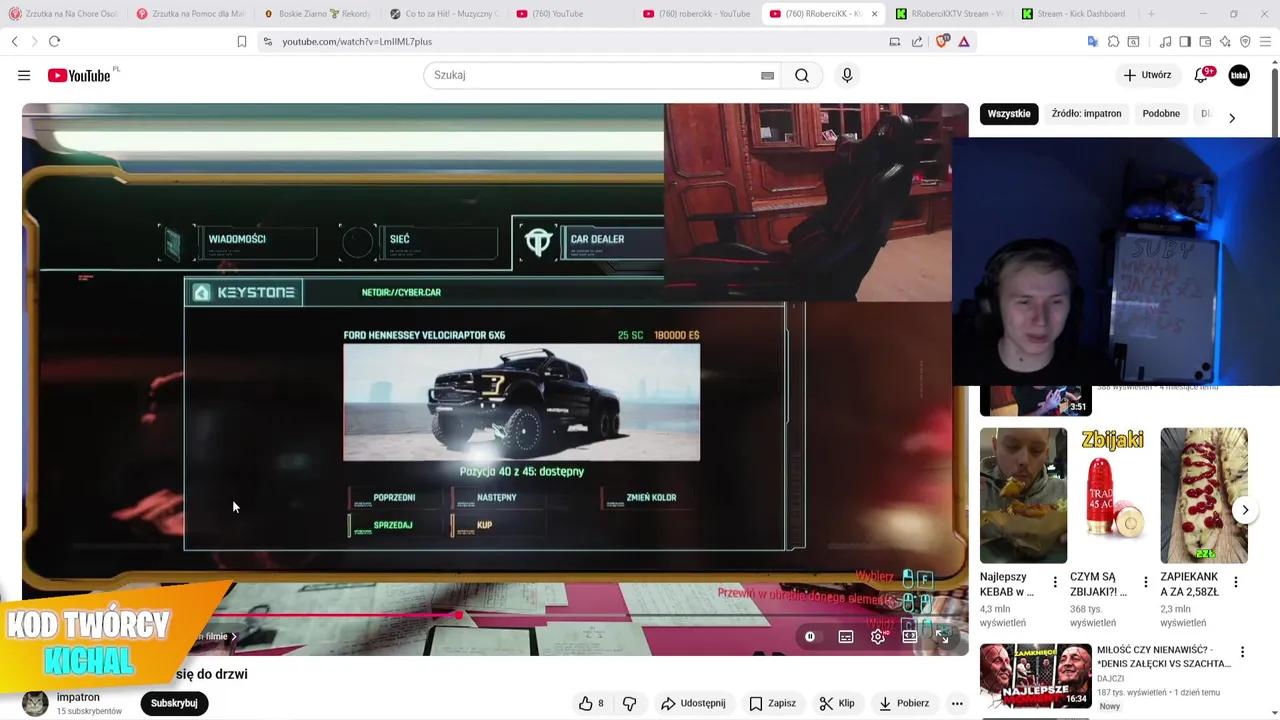
Task: Open MIŁOŚĆ CZY NIENAWIŚĆ video thumbnail
Action: [1035, 675]
